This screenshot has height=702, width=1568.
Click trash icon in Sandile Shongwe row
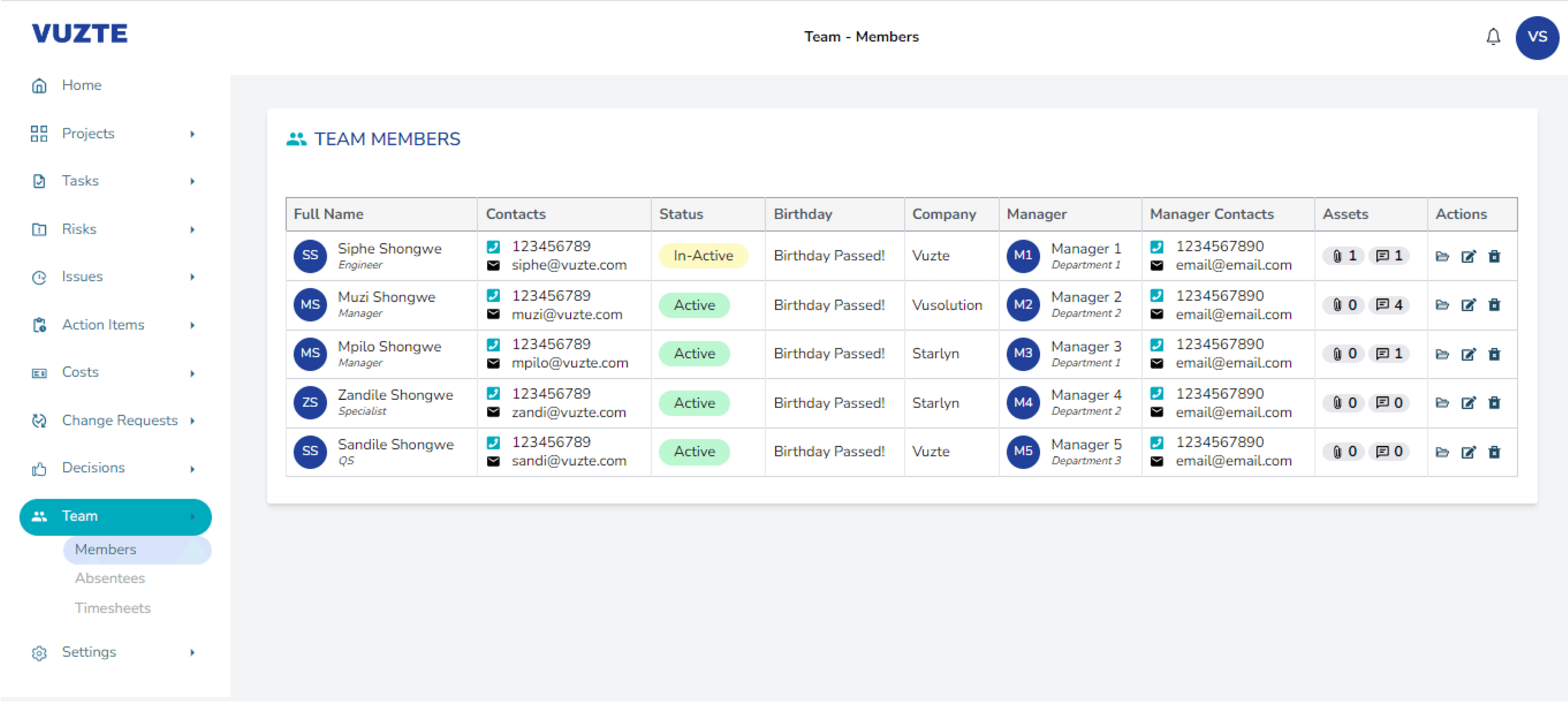1494,452
